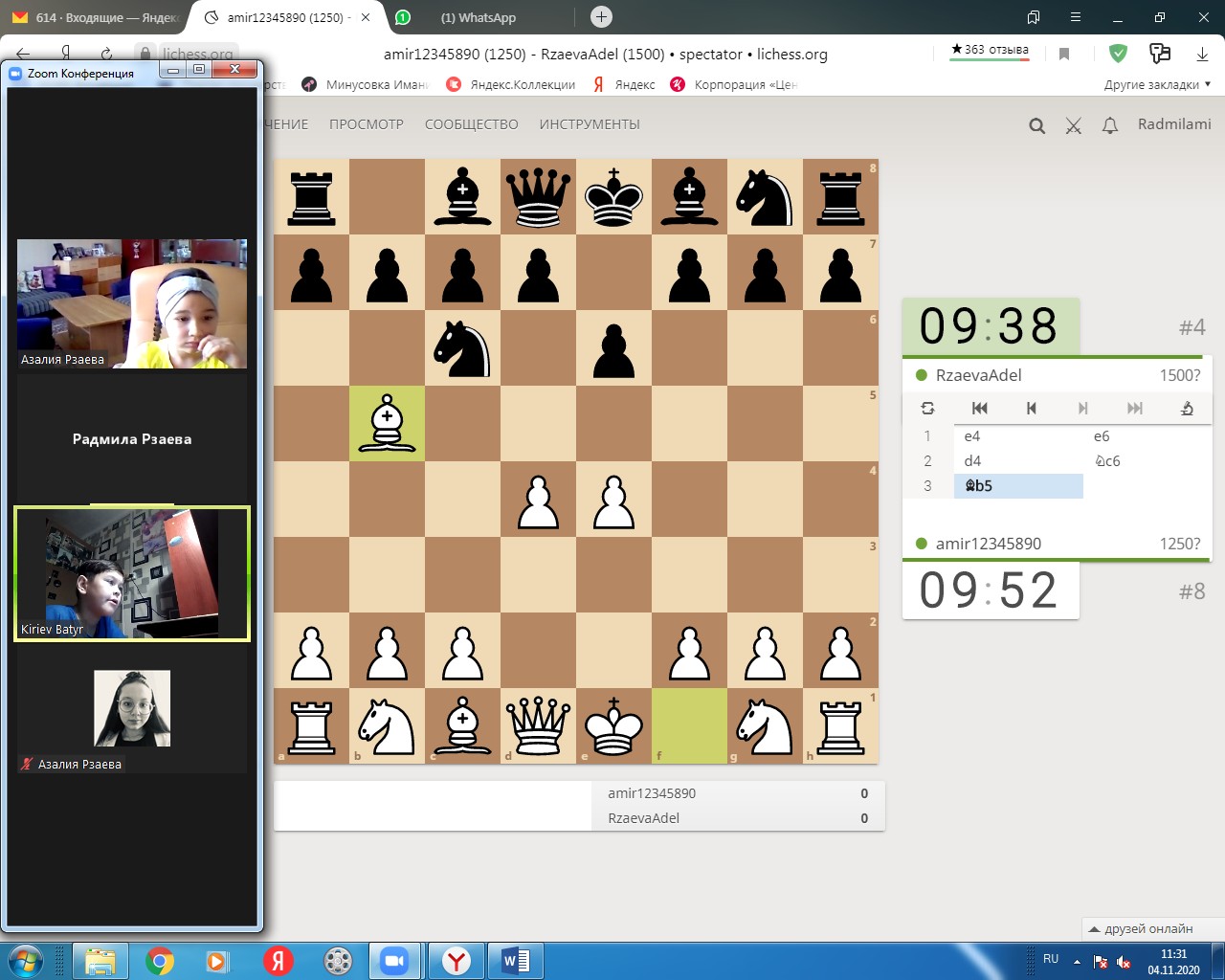Select Kiriev Batyr video thumbnail
Viewport: 1225px width, 980px height.
click(132, 573)
